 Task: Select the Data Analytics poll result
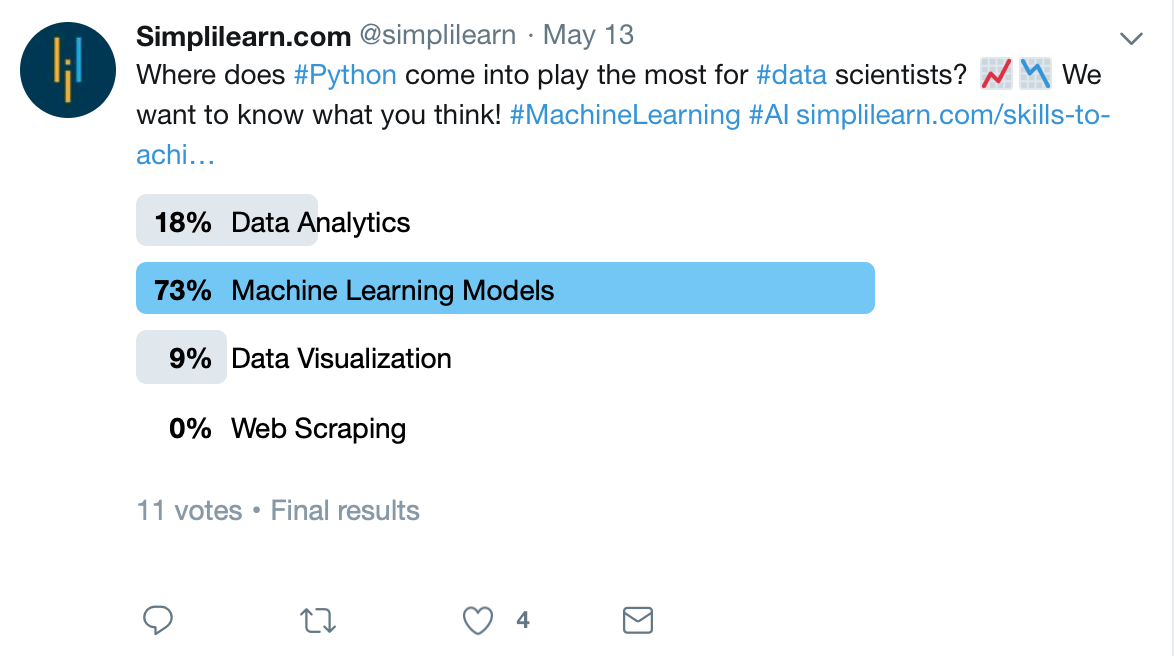pyautogui.click(x=320, y=222)
